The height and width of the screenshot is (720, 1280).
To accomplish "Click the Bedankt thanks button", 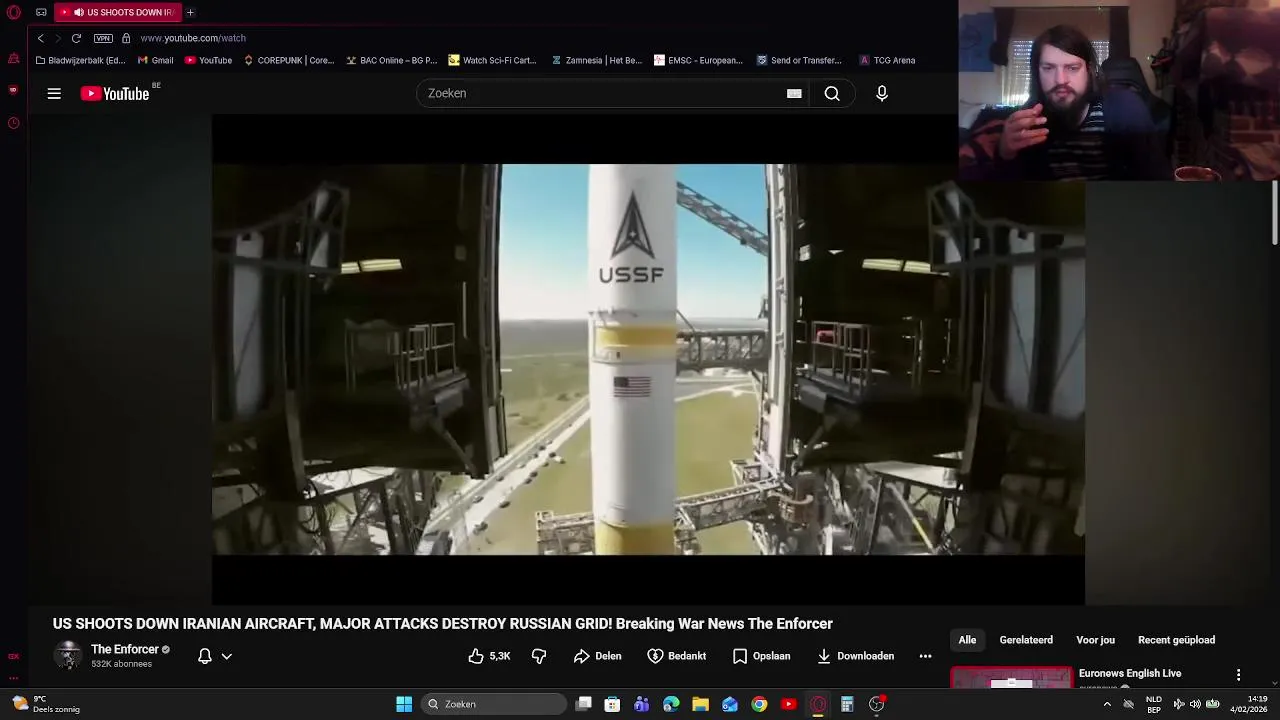I will pyautogui.click(x=676, y=656).
